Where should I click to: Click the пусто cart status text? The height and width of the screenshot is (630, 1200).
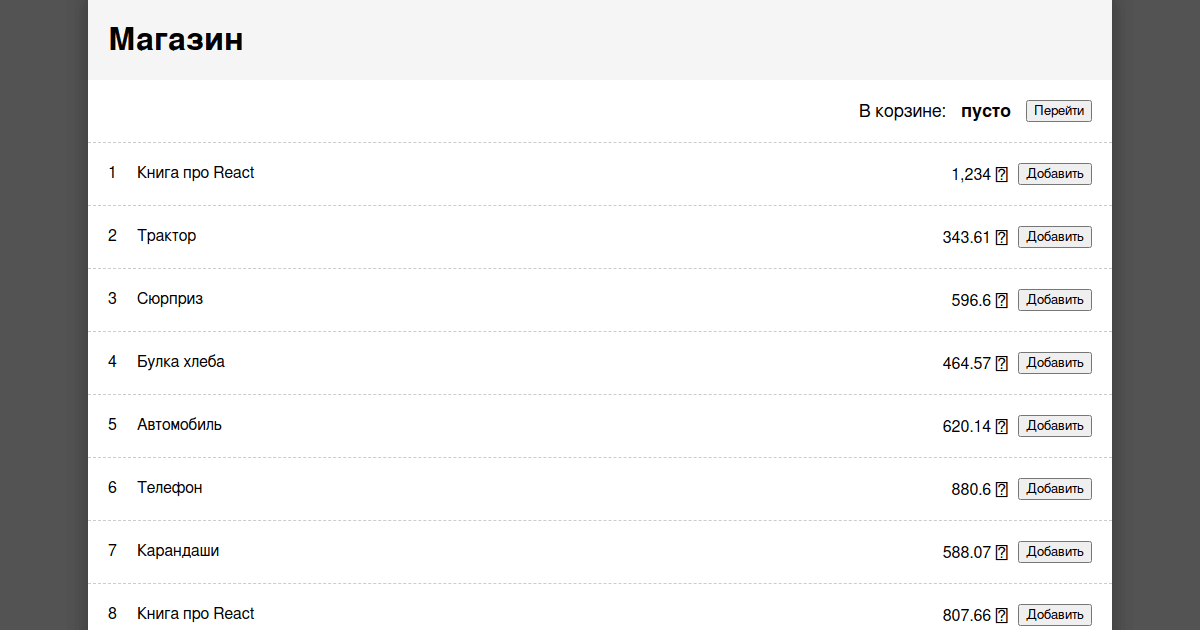pyautogui.click(x=986, y=111)
